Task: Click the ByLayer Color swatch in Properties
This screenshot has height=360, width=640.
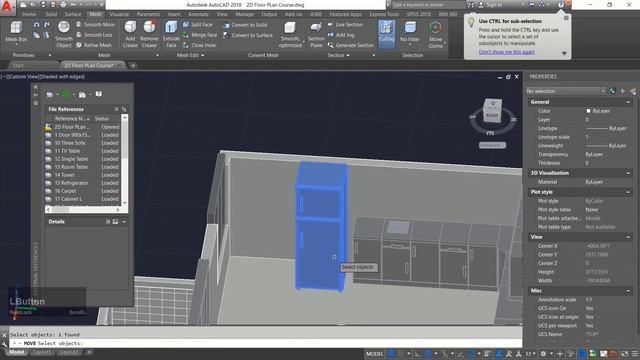Action: point(588,111)
